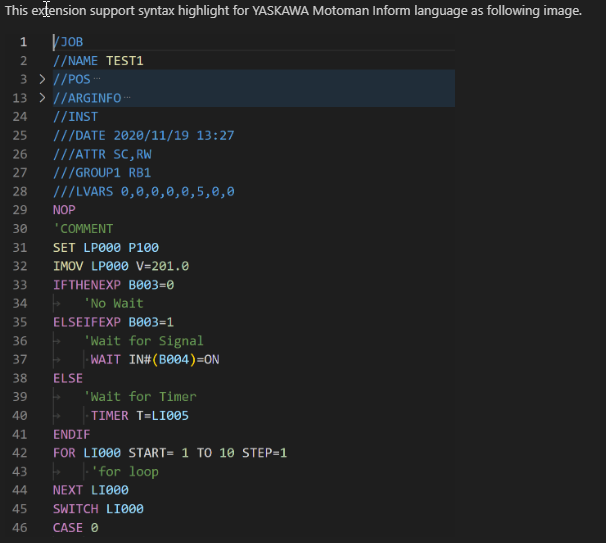This screenshot has width=606, height=543.
Task: Click line number 24 in the gutter
Action: (x=20, y=117)
